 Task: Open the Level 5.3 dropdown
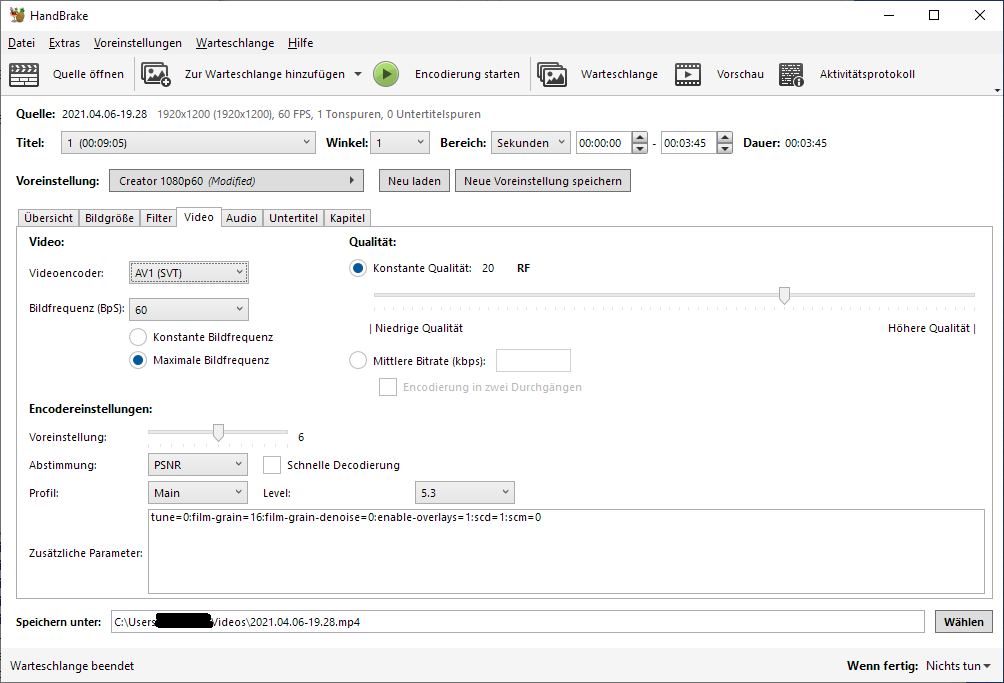point(465,493)
